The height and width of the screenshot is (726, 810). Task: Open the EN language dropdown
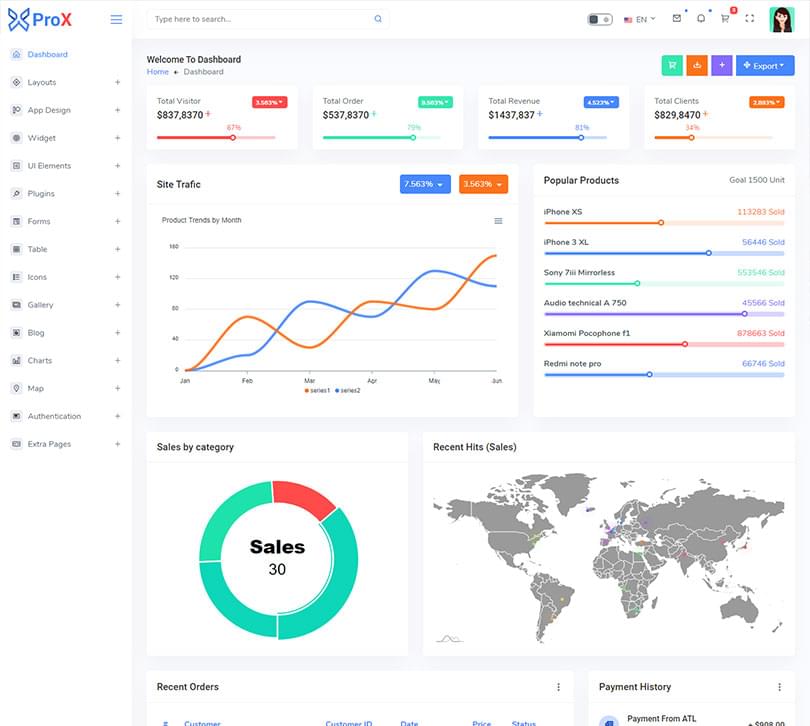pos(639,19)
